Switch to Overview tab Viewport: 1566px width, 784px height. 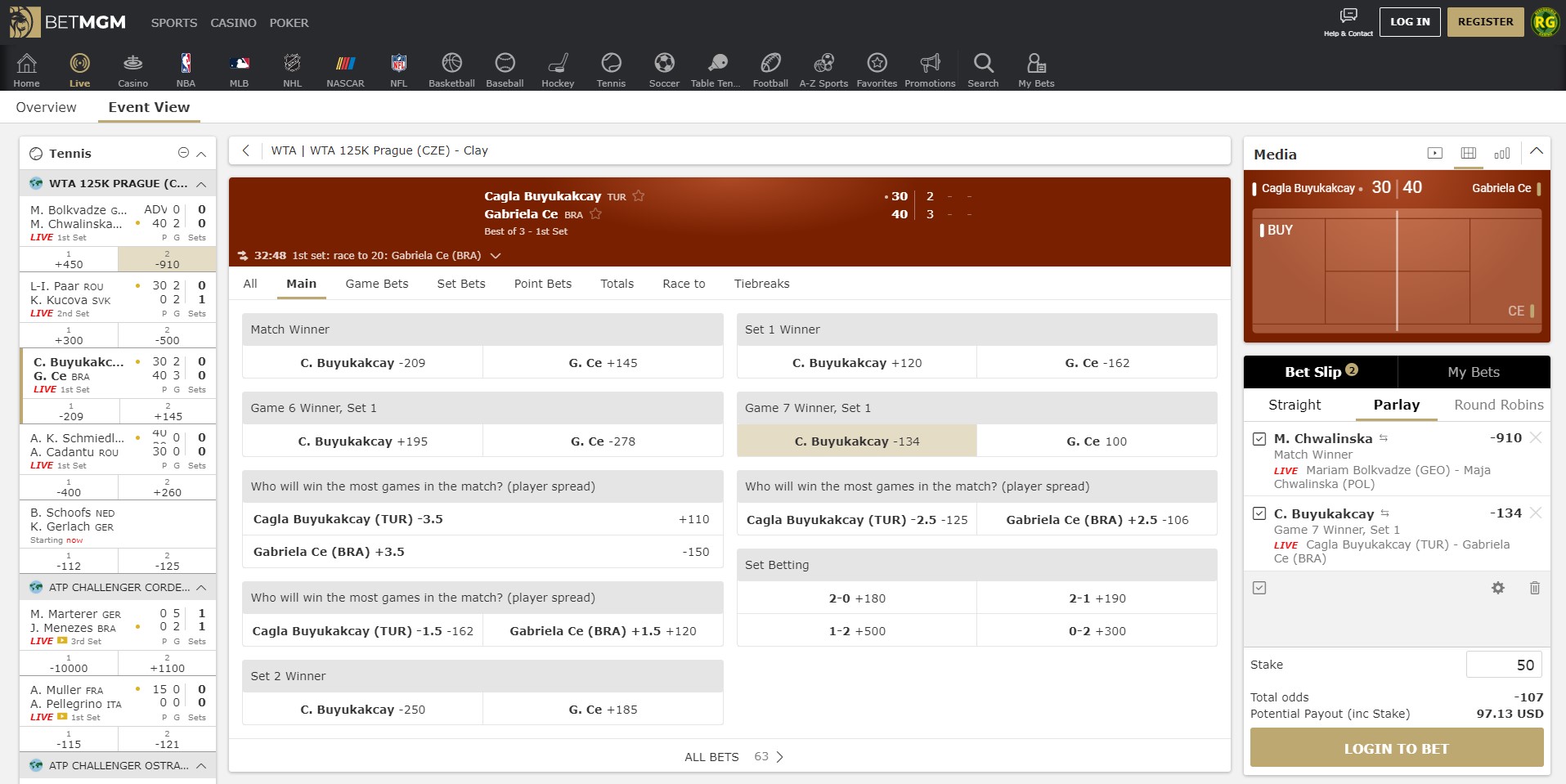46,107
